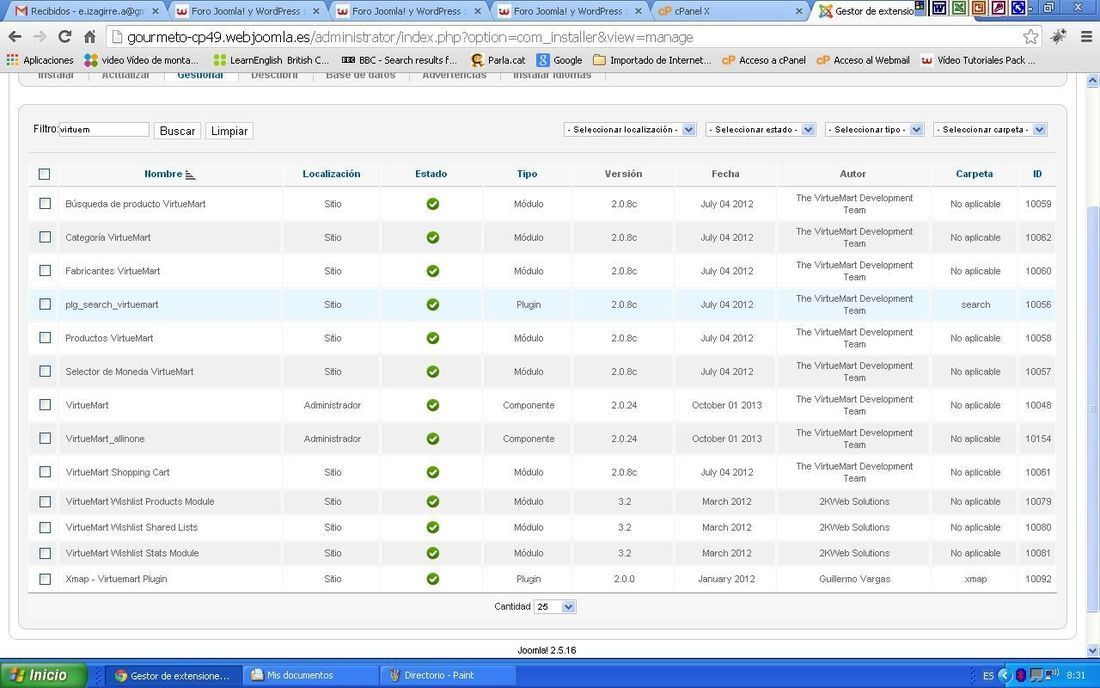Toggle enabled state of Productos VirtueMart
This screenshot has height=688, width=1100.
click(432, 338)
